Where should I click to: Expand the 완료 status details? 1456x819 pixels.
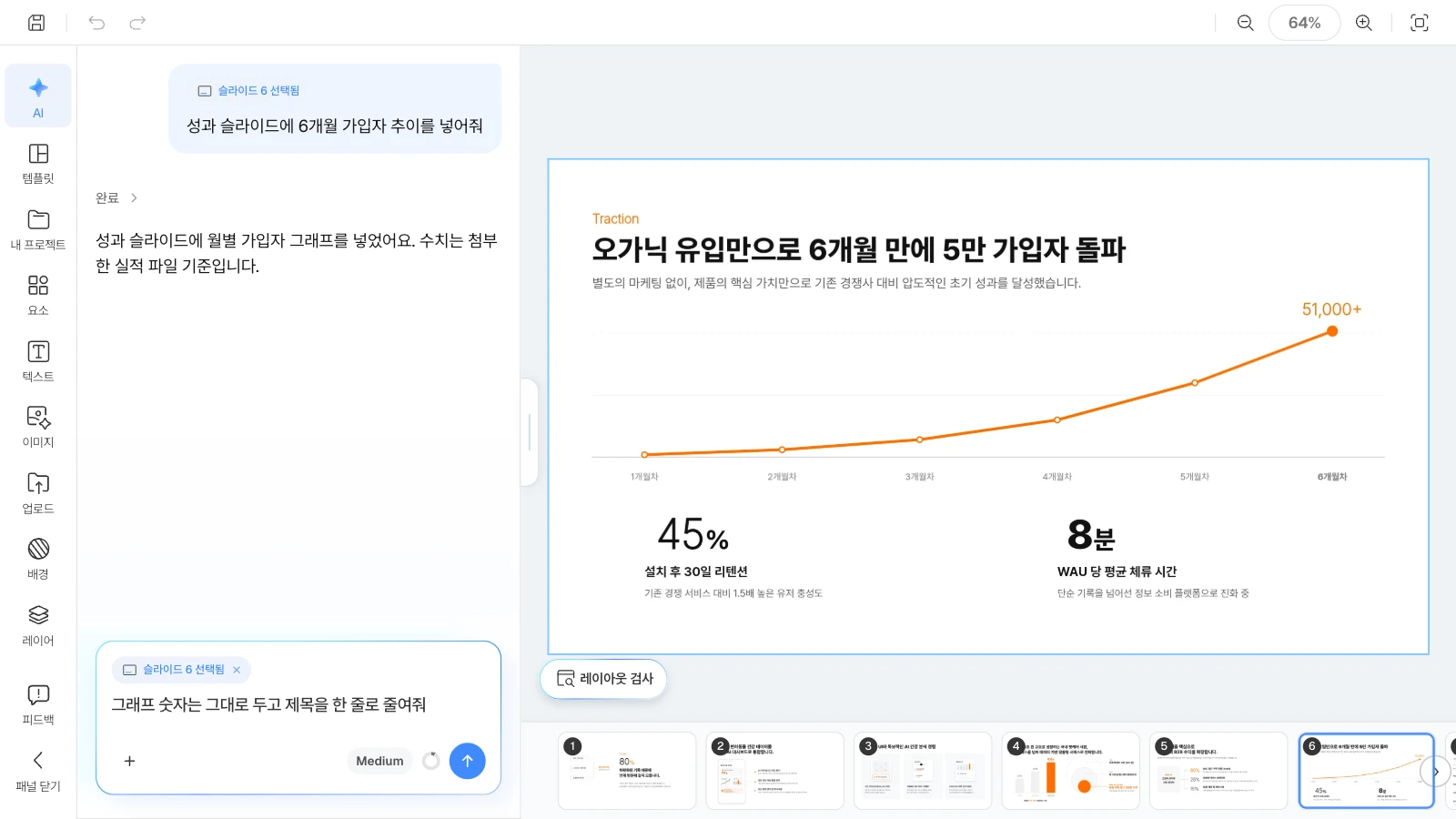[116, 197]
